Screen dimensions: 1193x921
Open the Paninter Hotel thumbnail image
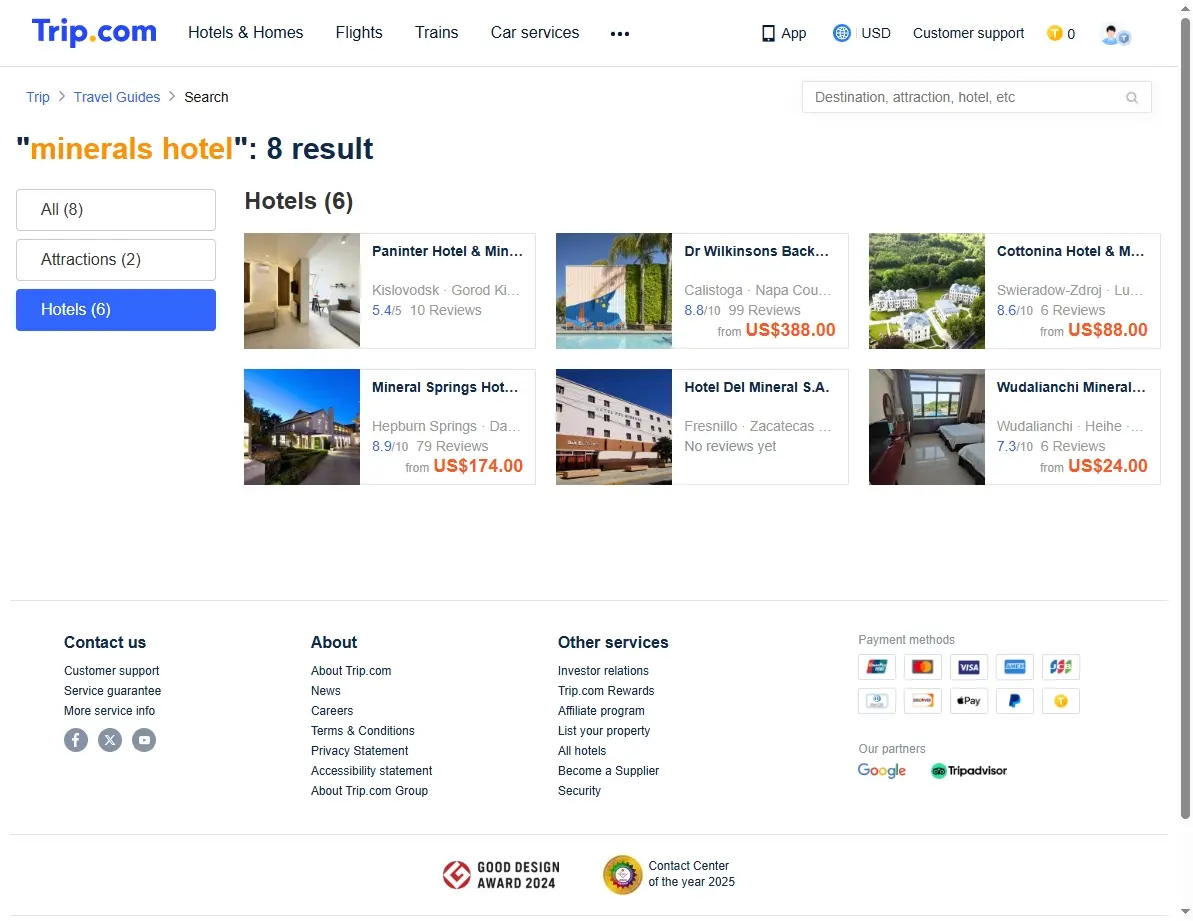(302, 291)
